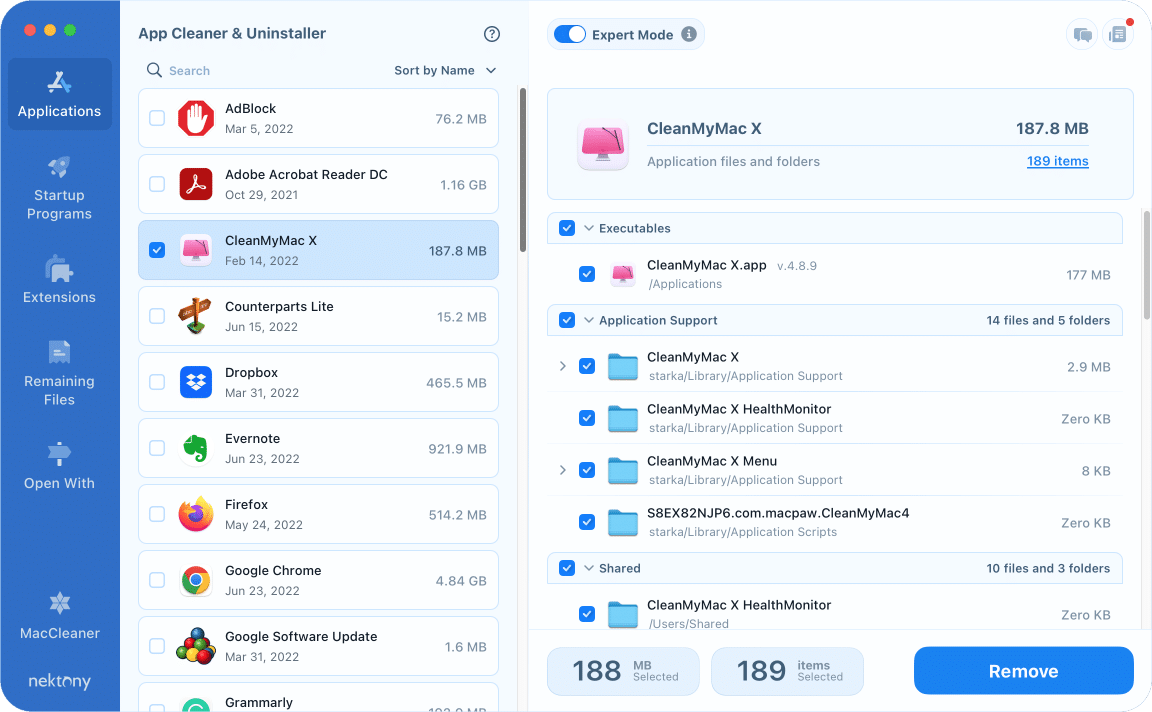Click the Google Chrome app icon

195,580
